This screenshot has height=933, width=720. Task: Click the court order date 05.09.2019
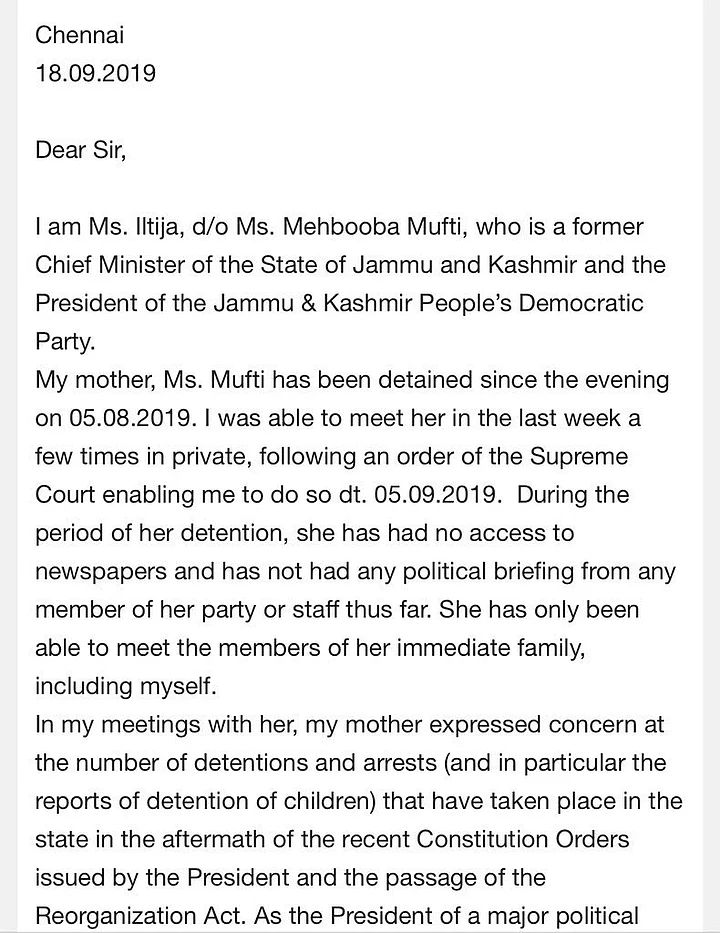[448, 495]
